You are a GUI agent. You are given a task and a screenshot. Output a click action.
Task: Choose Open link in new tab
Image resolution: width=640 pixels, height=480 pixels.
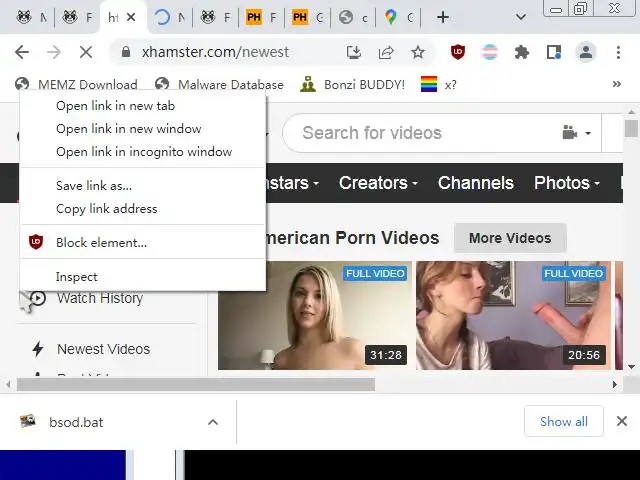click(x=143, y=106)
